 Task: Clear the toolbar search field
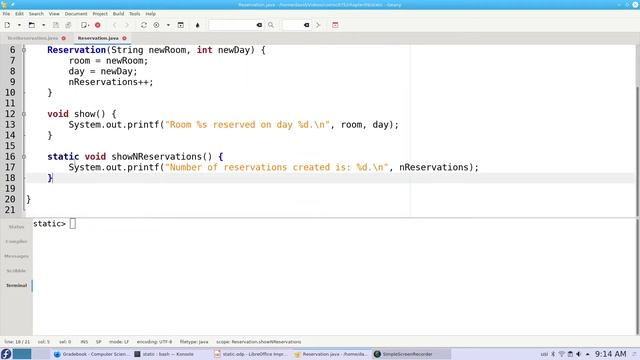pos(259,25)
